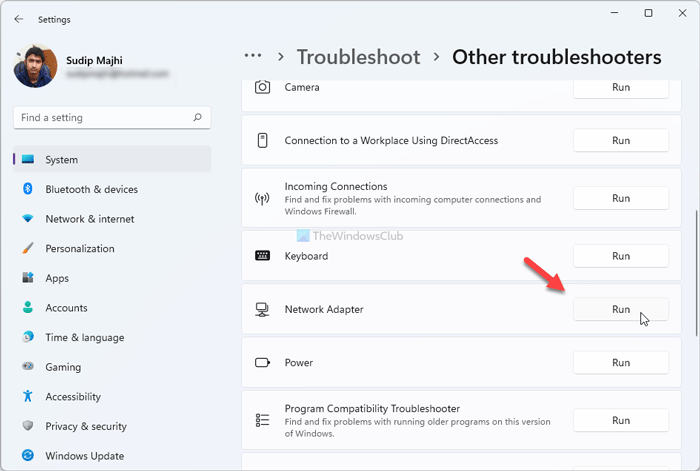Select System in the sidebar
This screenshot has height=471, width=700.
click(x=62, y=159)
